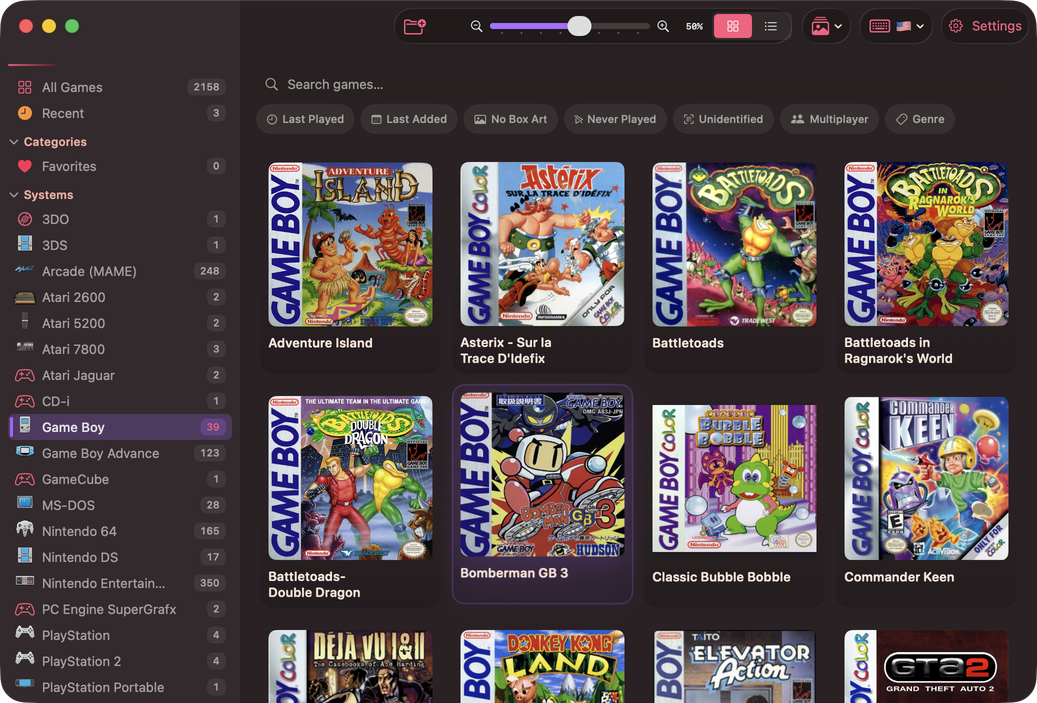Click the Game Boy Advance icon

(24, 452)
